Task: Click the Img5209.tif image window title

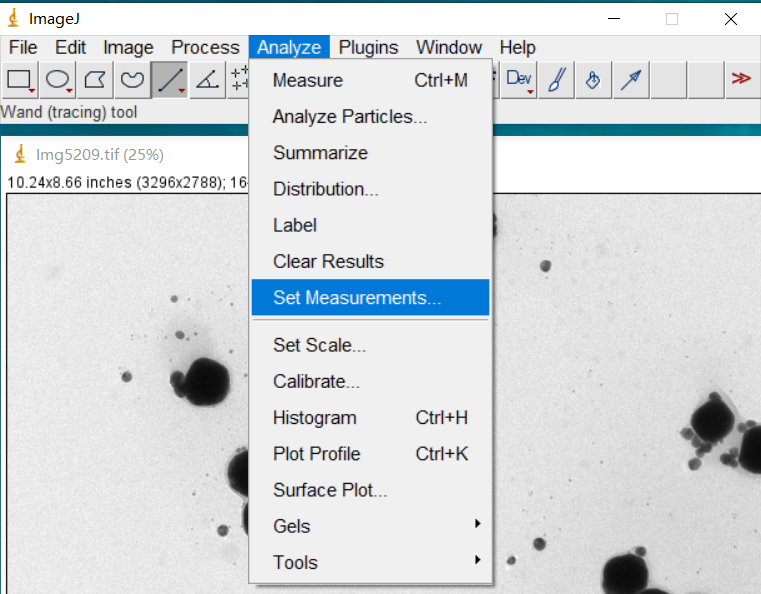Action: tap(99, 155)
